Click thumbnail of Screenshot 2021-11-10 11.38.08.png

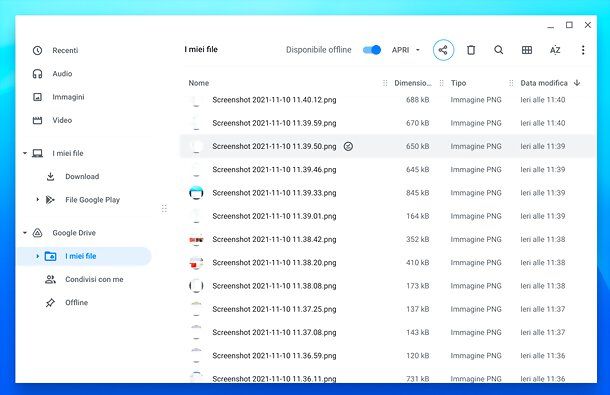point(196,286)
